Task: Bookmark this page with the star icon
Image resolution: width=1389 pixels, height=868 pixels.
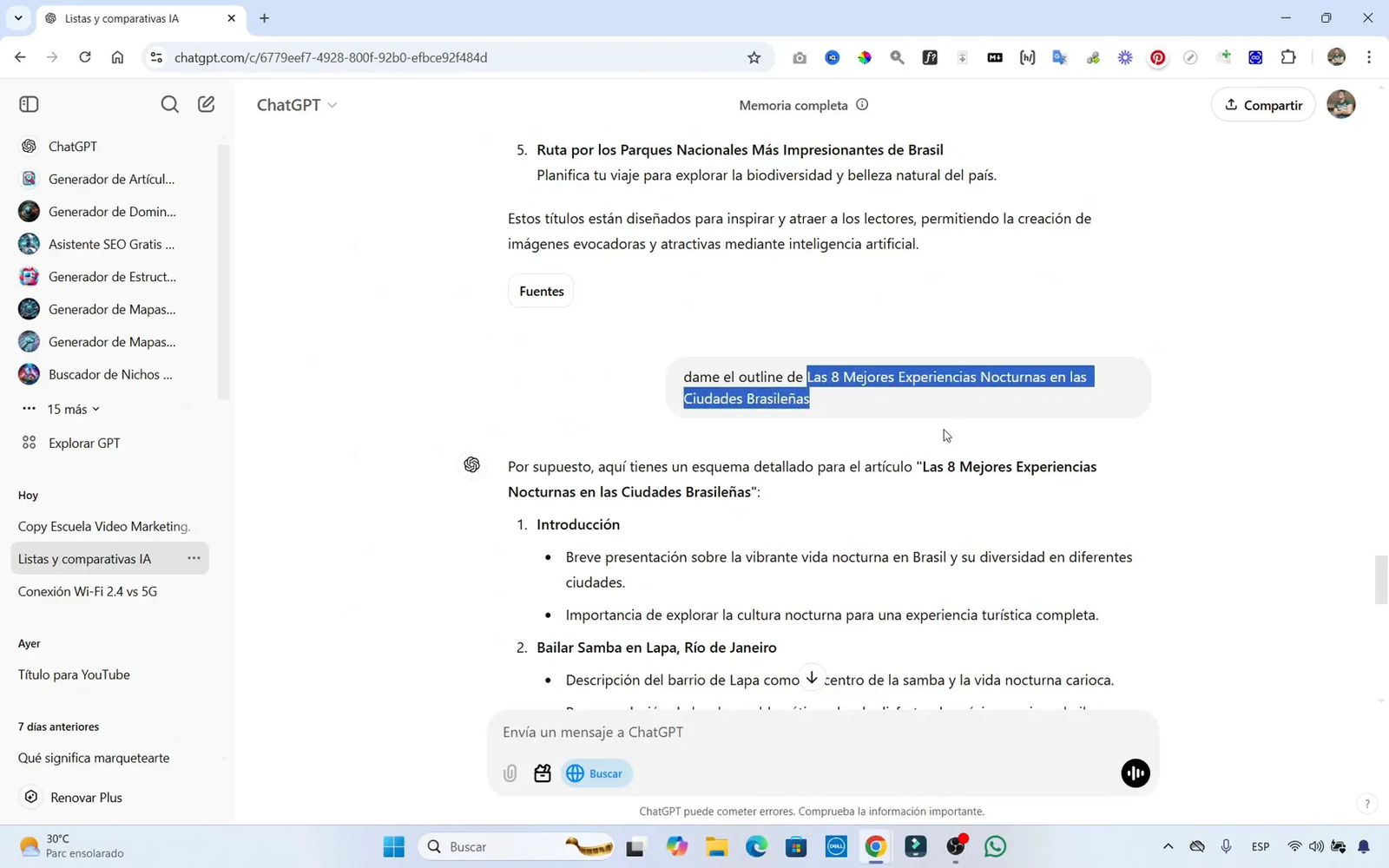Action: (x=754, y=57)
